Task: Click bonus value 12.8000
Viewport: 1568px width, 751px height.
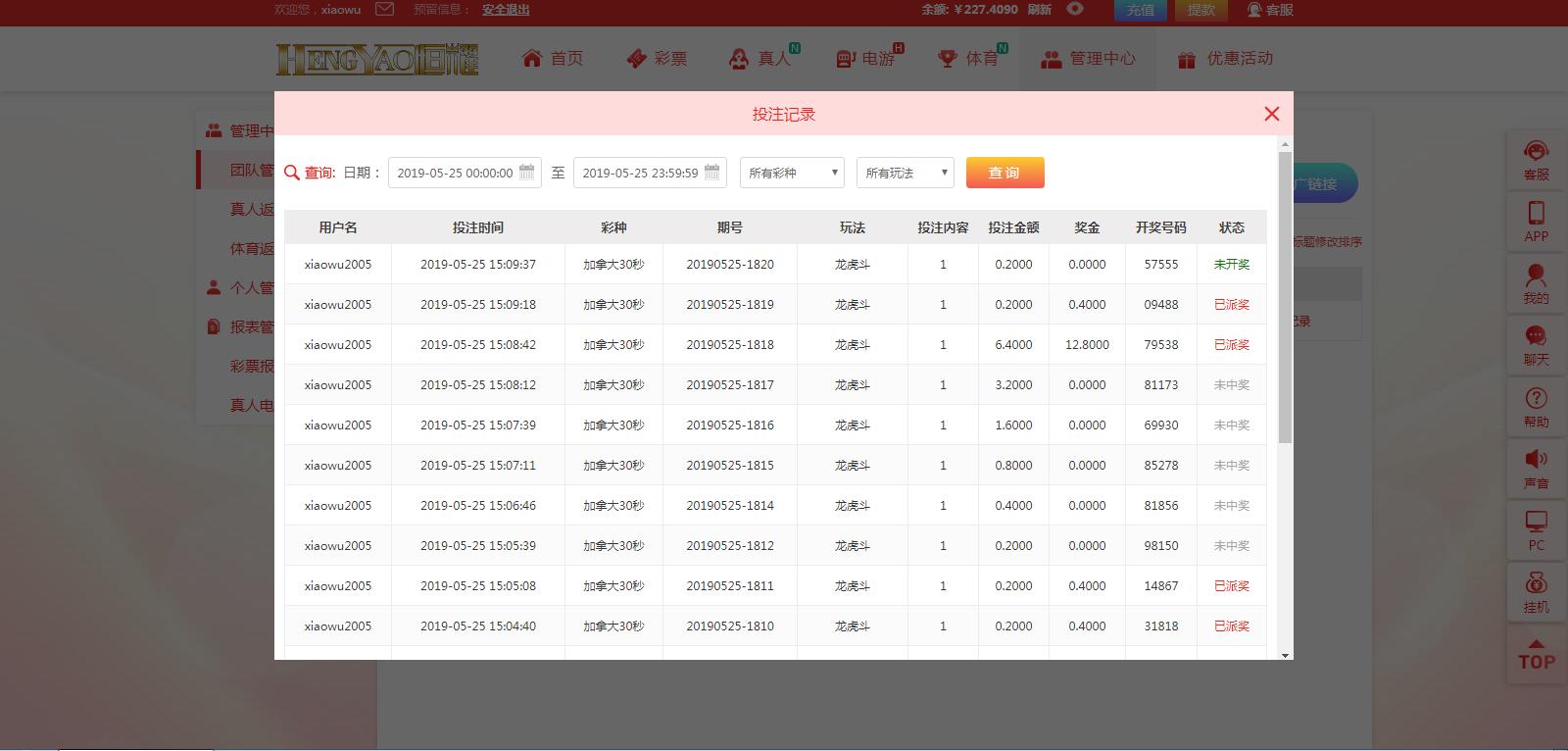Action: pyautogui.click(x=1087, y=345)
